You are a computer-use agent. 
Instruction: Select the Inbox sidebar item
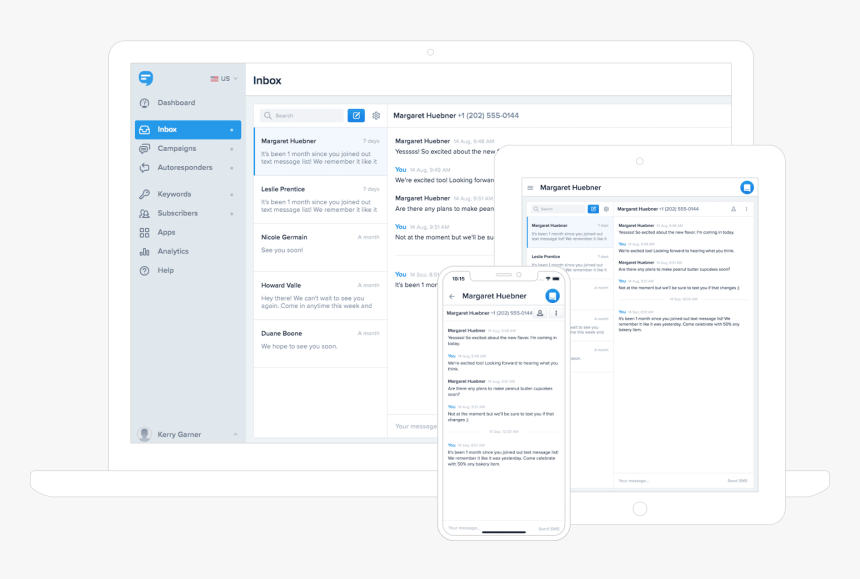pyautogui.click(x=188, y=129)
